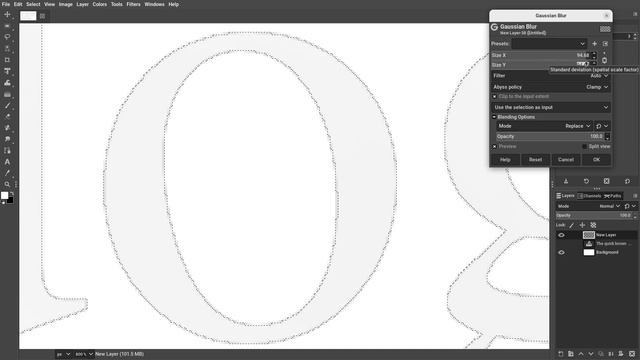Viewport: 640px width, 360px height.
Task: Lower the selected layer
Action: point(591,354)
